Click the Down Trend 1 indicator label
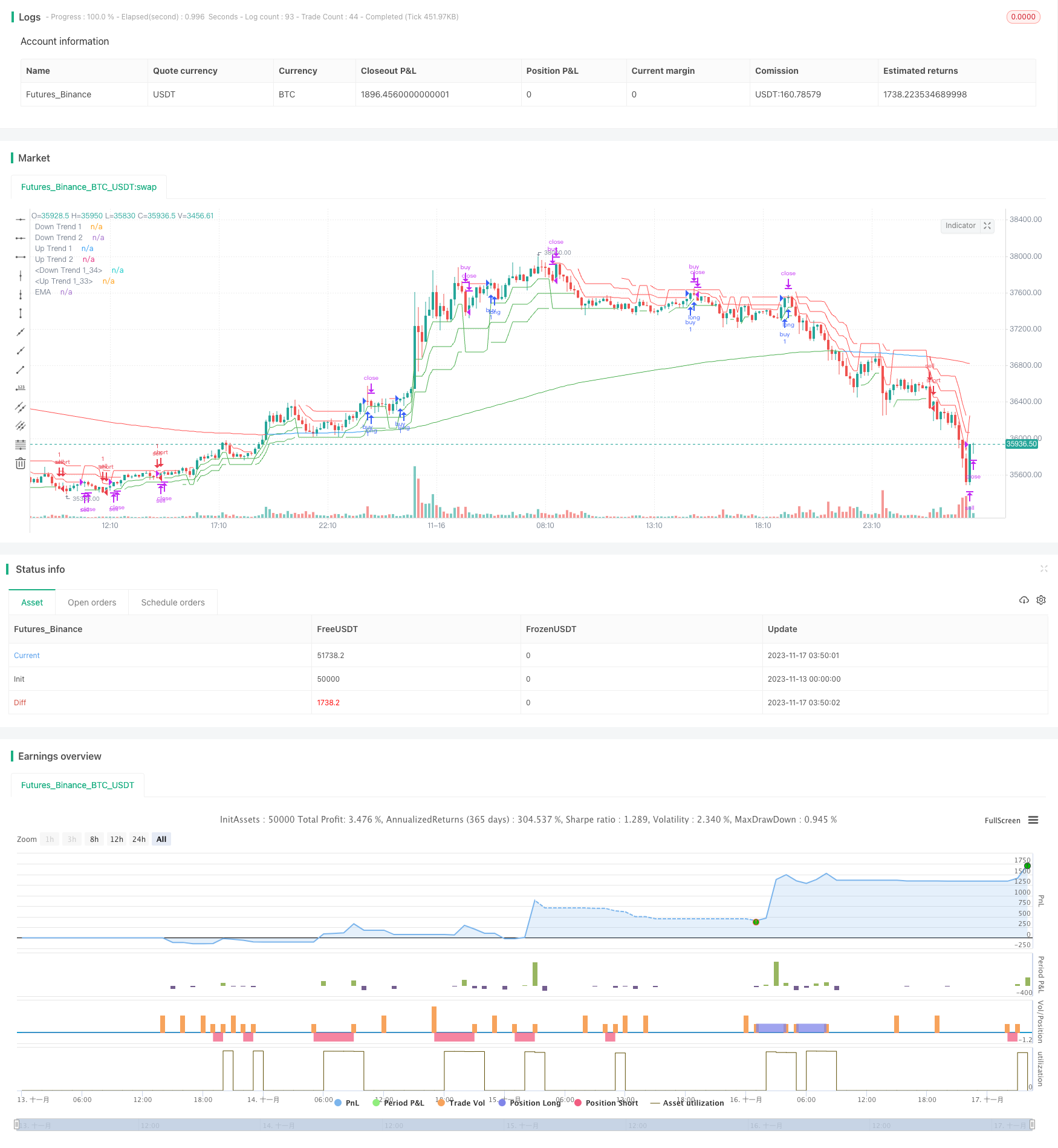Viewport: 1058px width, 1148px height. (58, 227)
